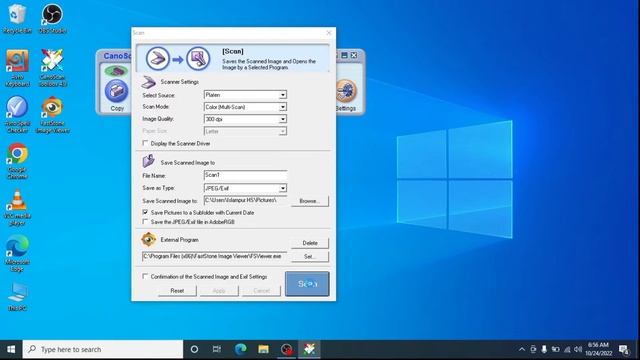Click the taskbar search box
The width and height of the screenshot is (640, 360).
[x=103, y=349]
